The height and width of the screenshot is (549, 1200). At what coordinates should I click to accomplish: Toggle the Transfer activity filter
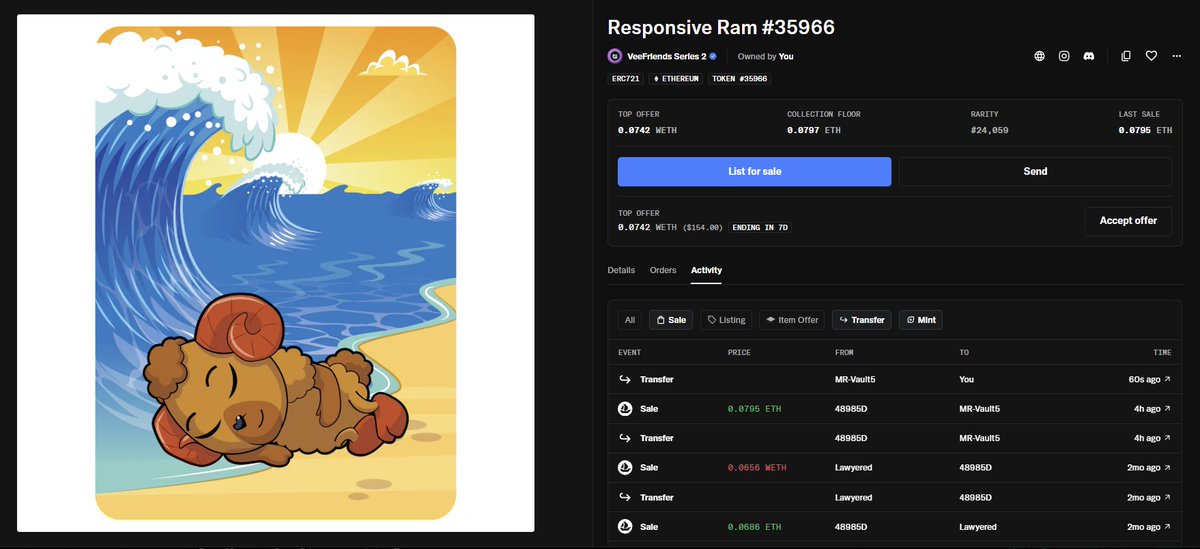pyautogui.click(x=861, y=320)
